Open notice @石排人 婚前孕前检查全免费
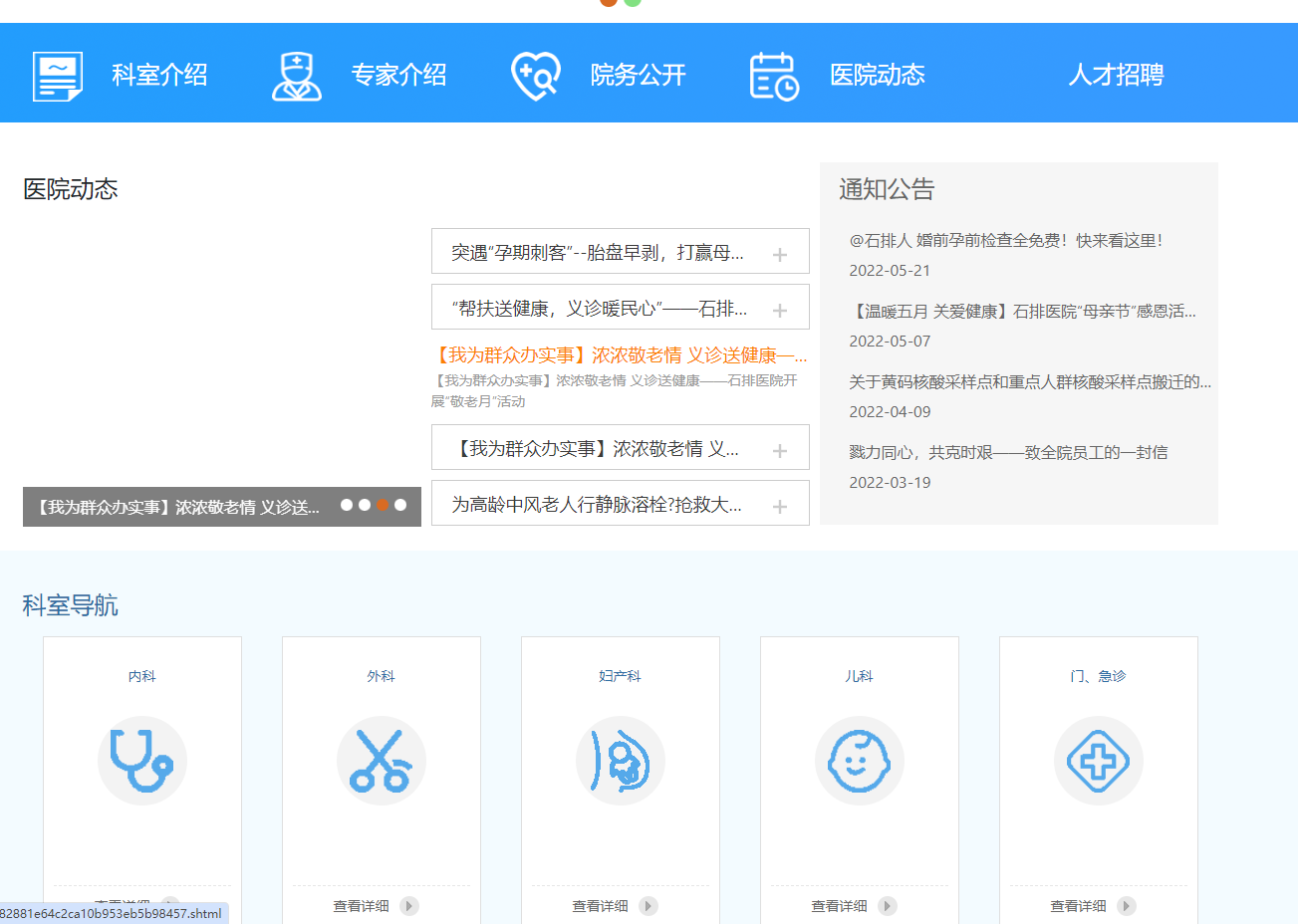 tap(1006, 240)
